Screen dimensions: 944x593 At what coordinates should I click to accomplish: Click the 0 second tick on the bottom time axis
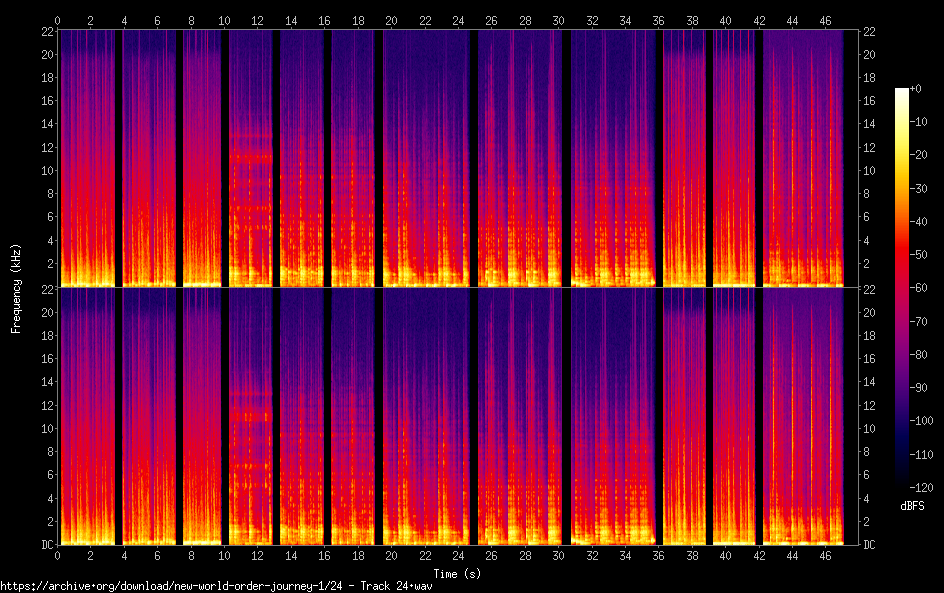pyautogui.click(x=58, y=554)
